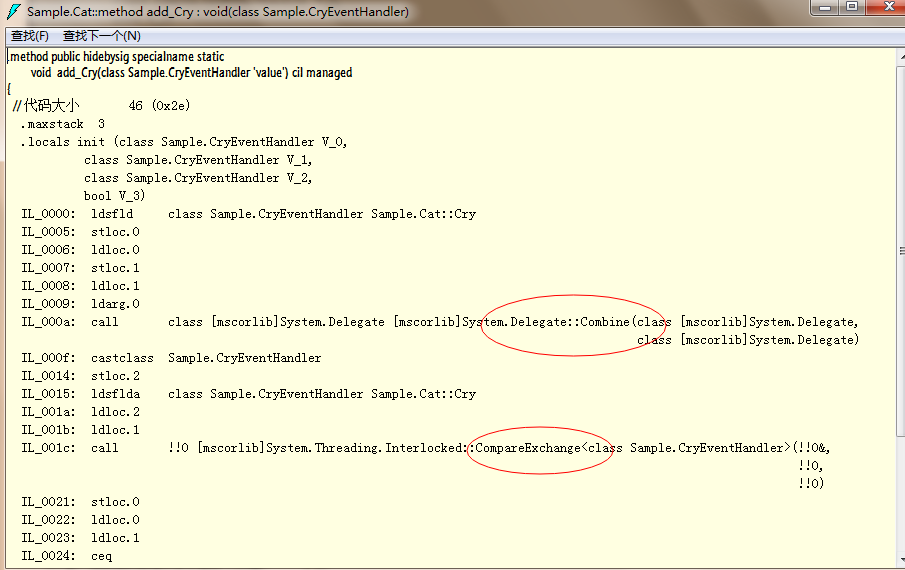Click the '.method public hidebysig specialname static' line
905x570 pixels.
116,57
